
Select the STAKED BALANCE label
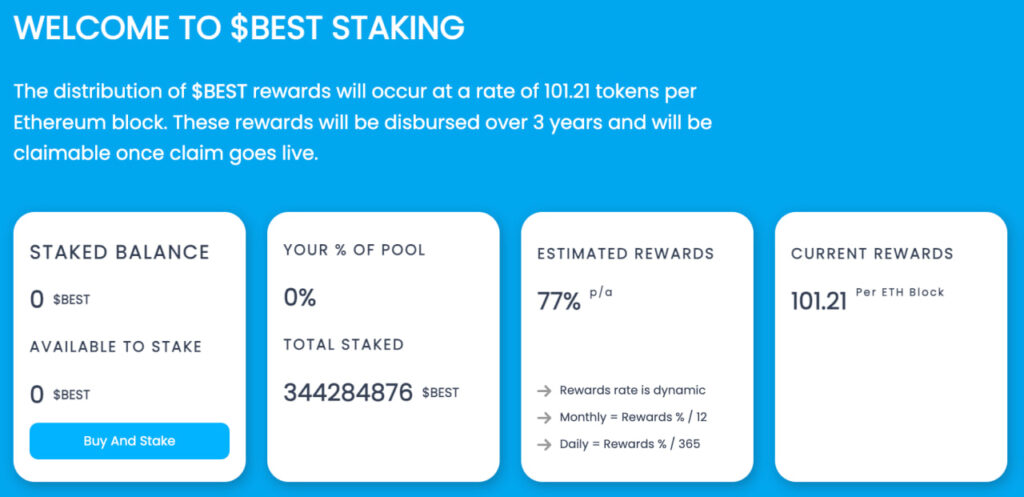coord(120,252)
